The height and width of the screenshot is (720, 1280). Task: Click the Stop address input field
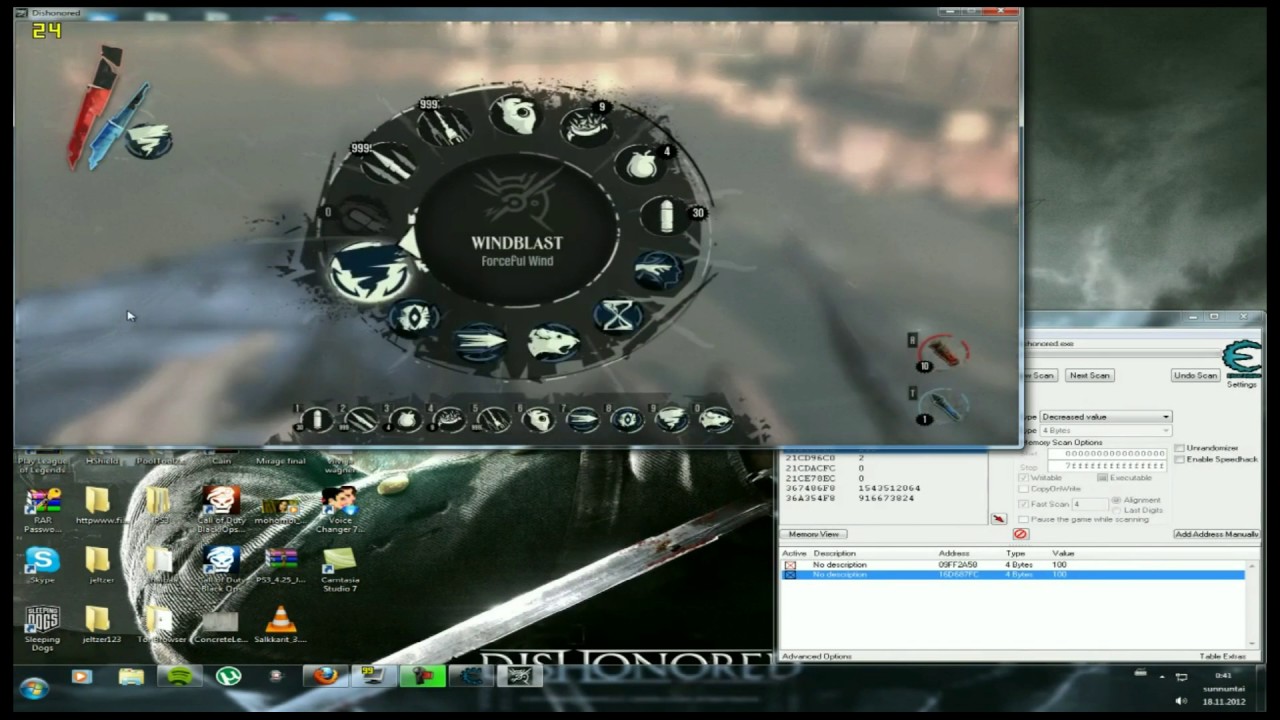[x=1106, y=466]
